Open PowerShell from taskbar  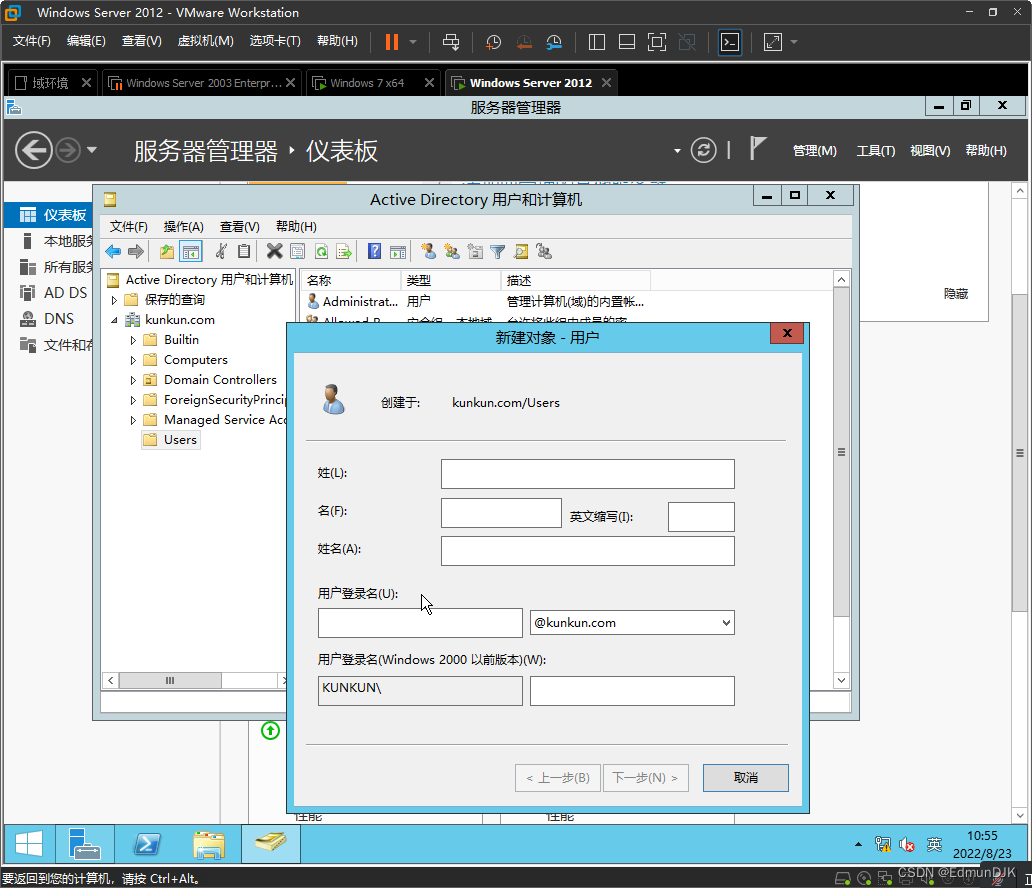[147, 844]
